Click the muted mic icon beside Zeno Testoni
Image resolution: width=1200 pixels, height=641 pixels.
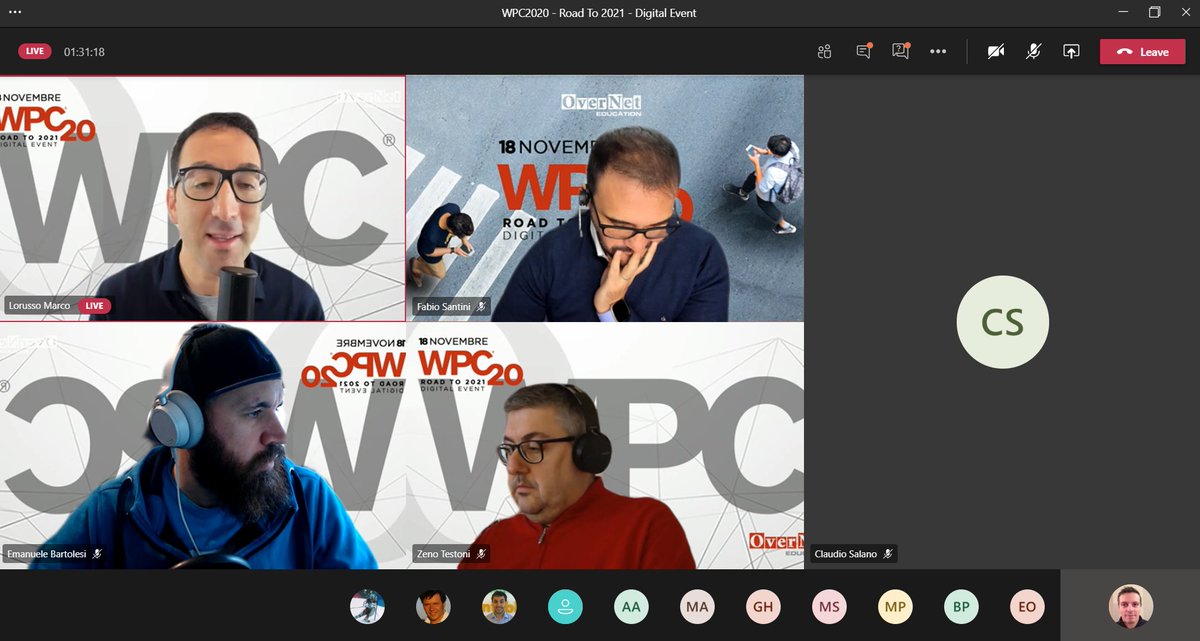click(x=481, y=553)
